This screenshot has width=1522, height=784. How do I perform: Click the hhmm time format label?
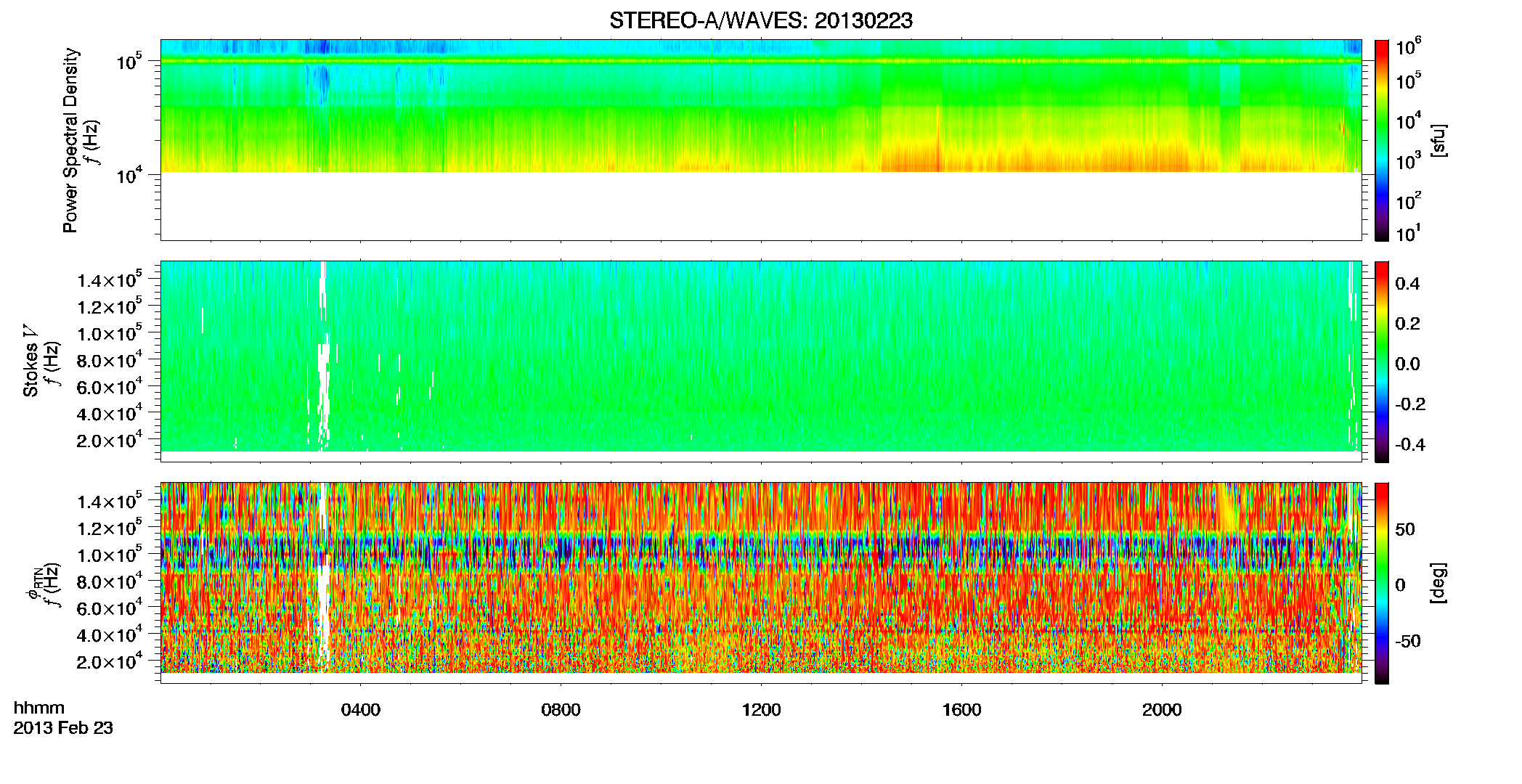pos(39,709)
